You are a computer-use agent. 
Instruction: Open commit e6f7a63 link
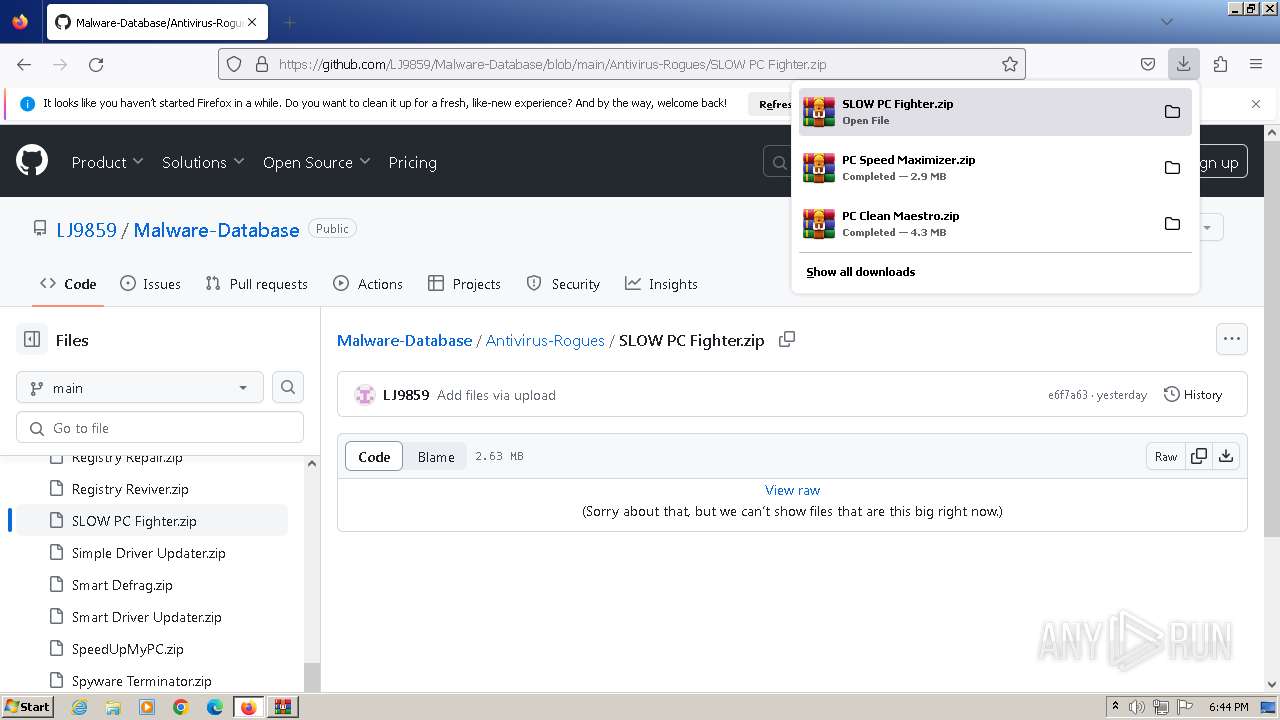pos(1067,395)
